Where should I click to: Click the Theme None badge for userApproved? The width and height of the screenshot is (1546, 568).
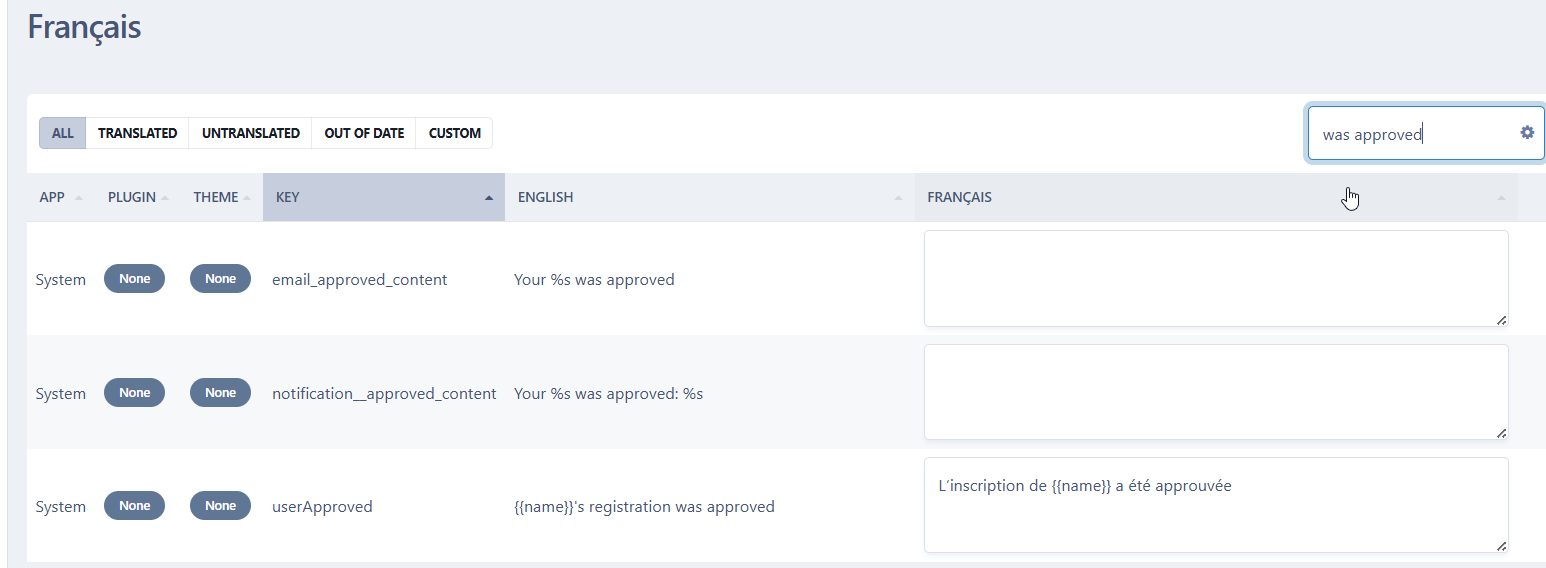[220, 506]
